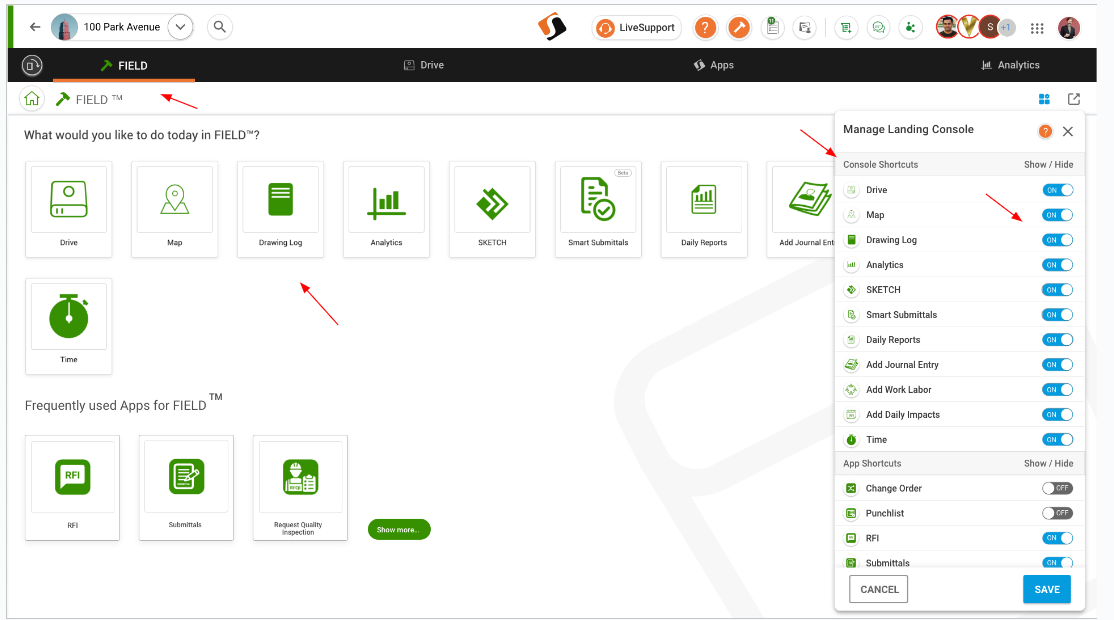Open the chat bubbles icon in header
The width and height of the screenshot is (1114, 620).
879,28
